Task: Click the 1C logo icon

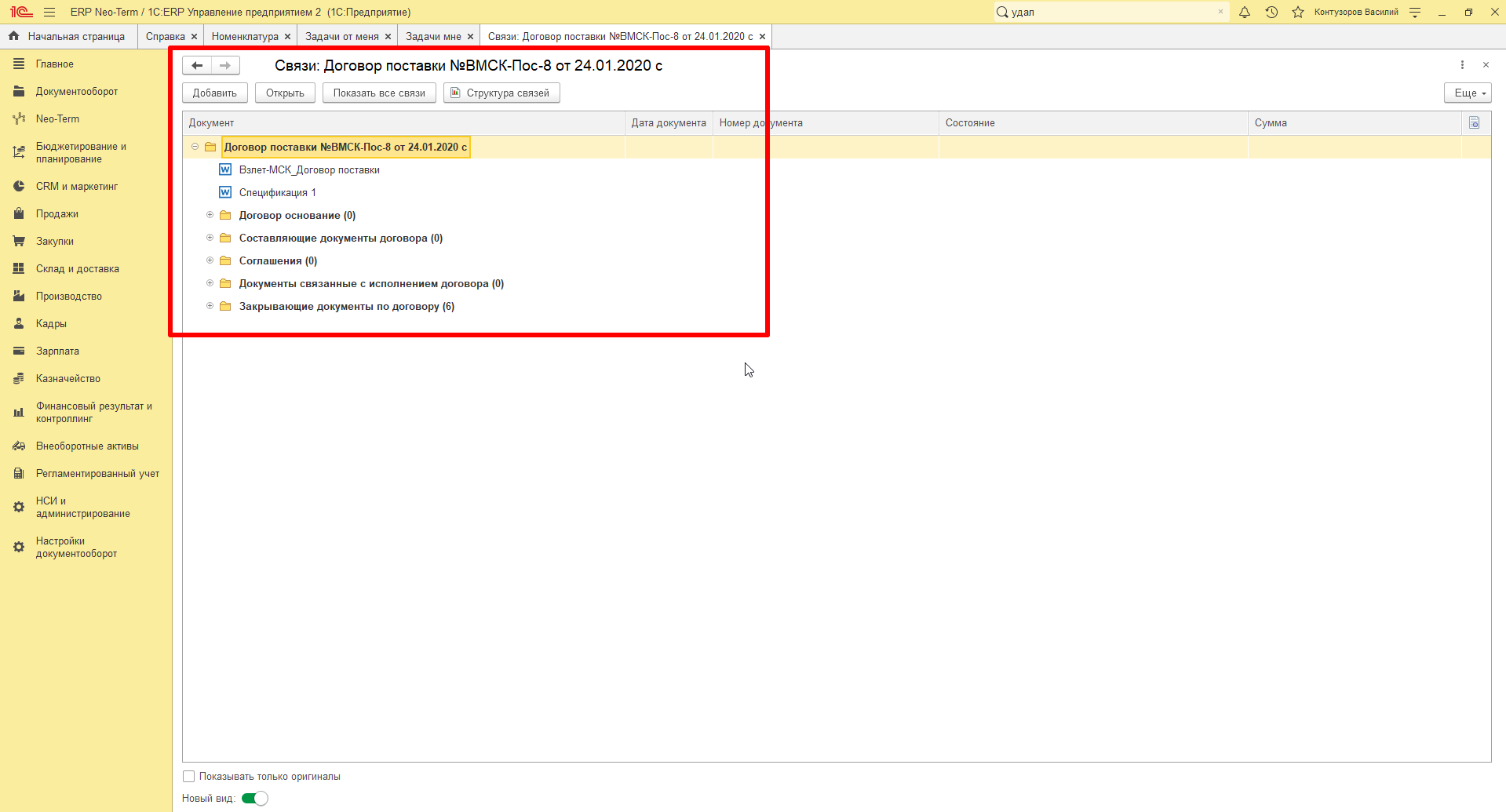Action: tap(21, 12)
